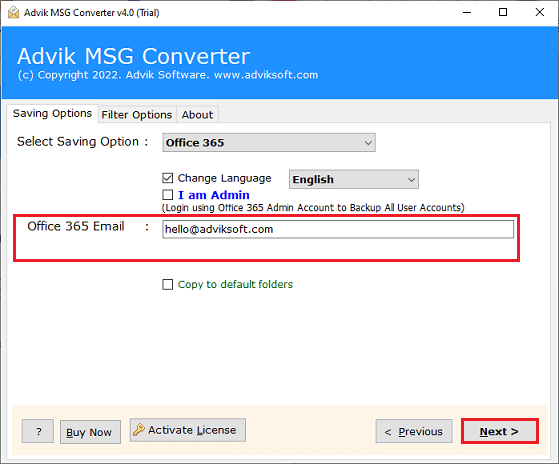Click the 'Select Saving Option :' label
559x464 pixels.
coord(82,141)
